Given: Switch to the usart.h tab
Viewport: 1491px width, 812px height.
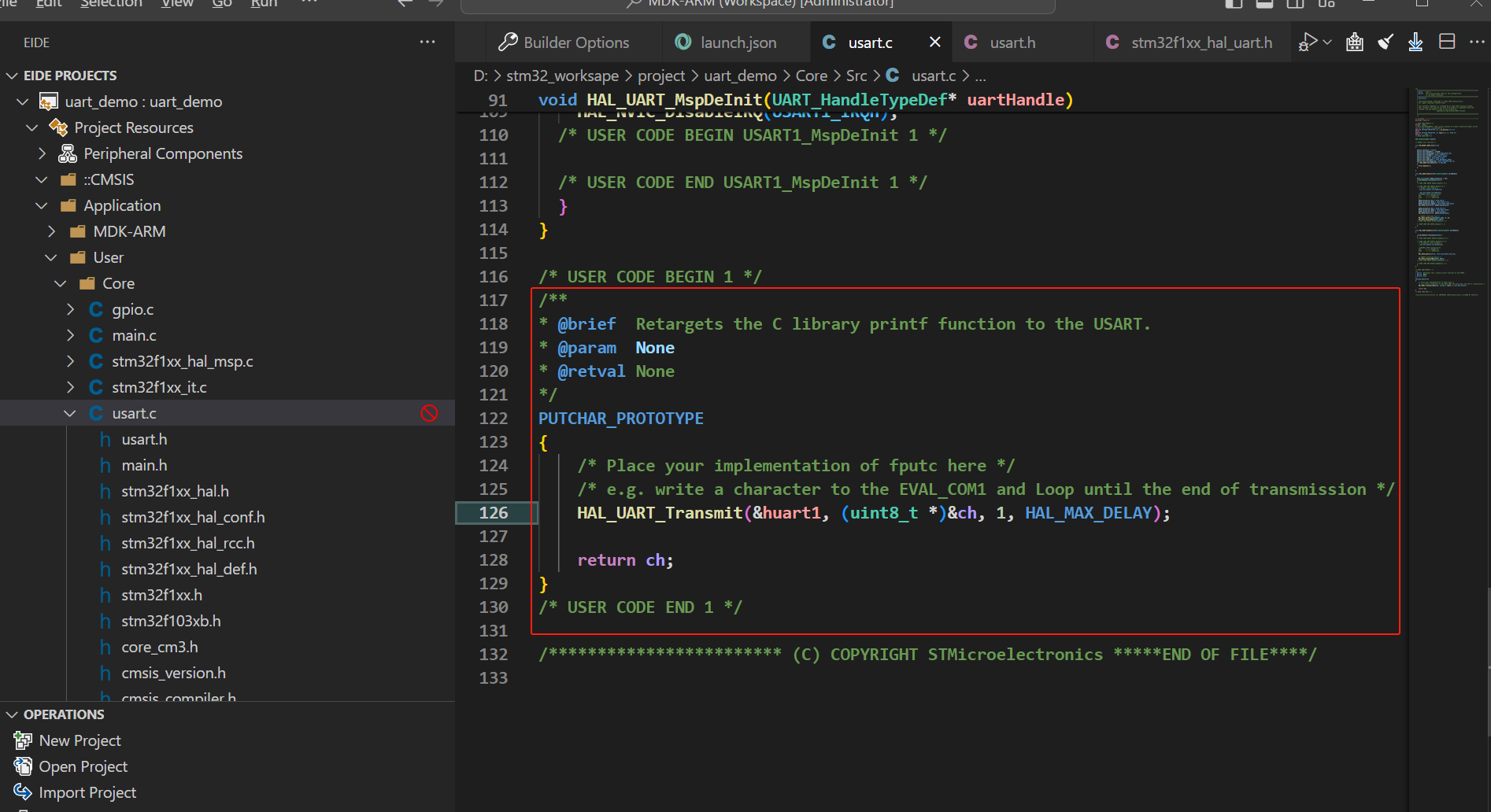Looking at the screenshot, I should pos(1023,42).
